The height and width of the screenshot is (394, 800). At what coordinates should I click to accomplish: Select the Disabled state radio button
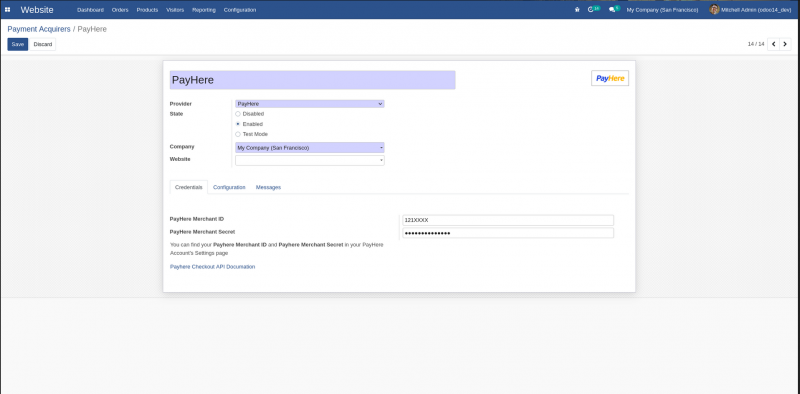(238, 114)
